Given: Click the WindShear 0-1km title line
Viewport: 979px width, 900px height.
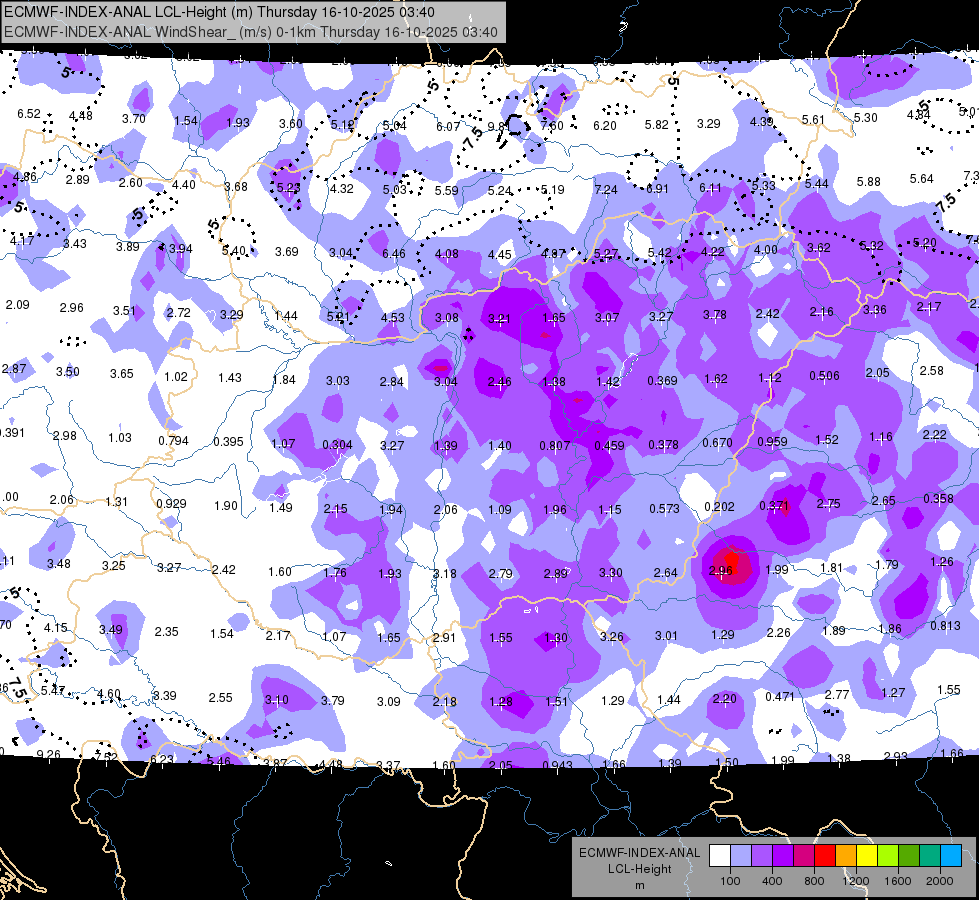Looking at the screenshot, I should pyautogui.click(x=251, y=32).
